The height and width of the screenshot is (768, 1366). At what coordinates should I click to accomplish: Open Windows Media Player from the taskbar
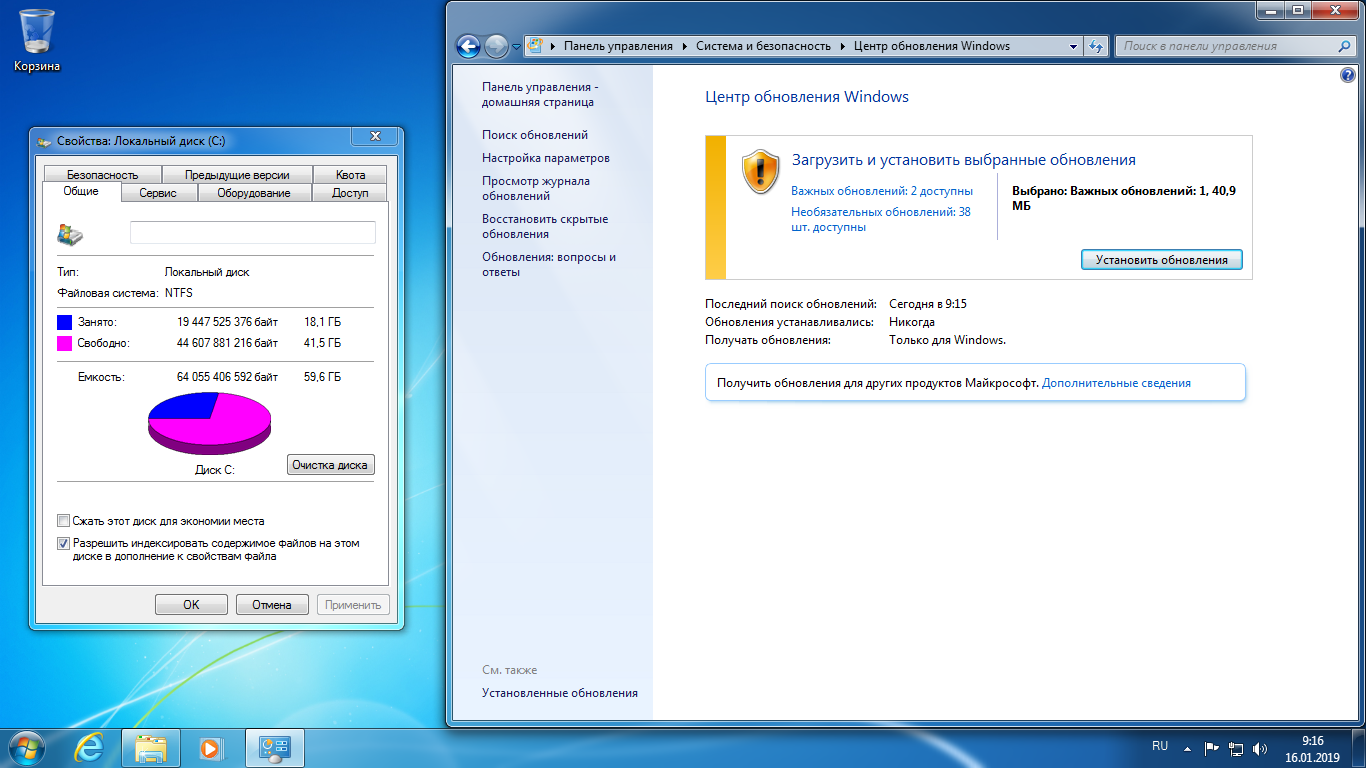click(210, 747)
